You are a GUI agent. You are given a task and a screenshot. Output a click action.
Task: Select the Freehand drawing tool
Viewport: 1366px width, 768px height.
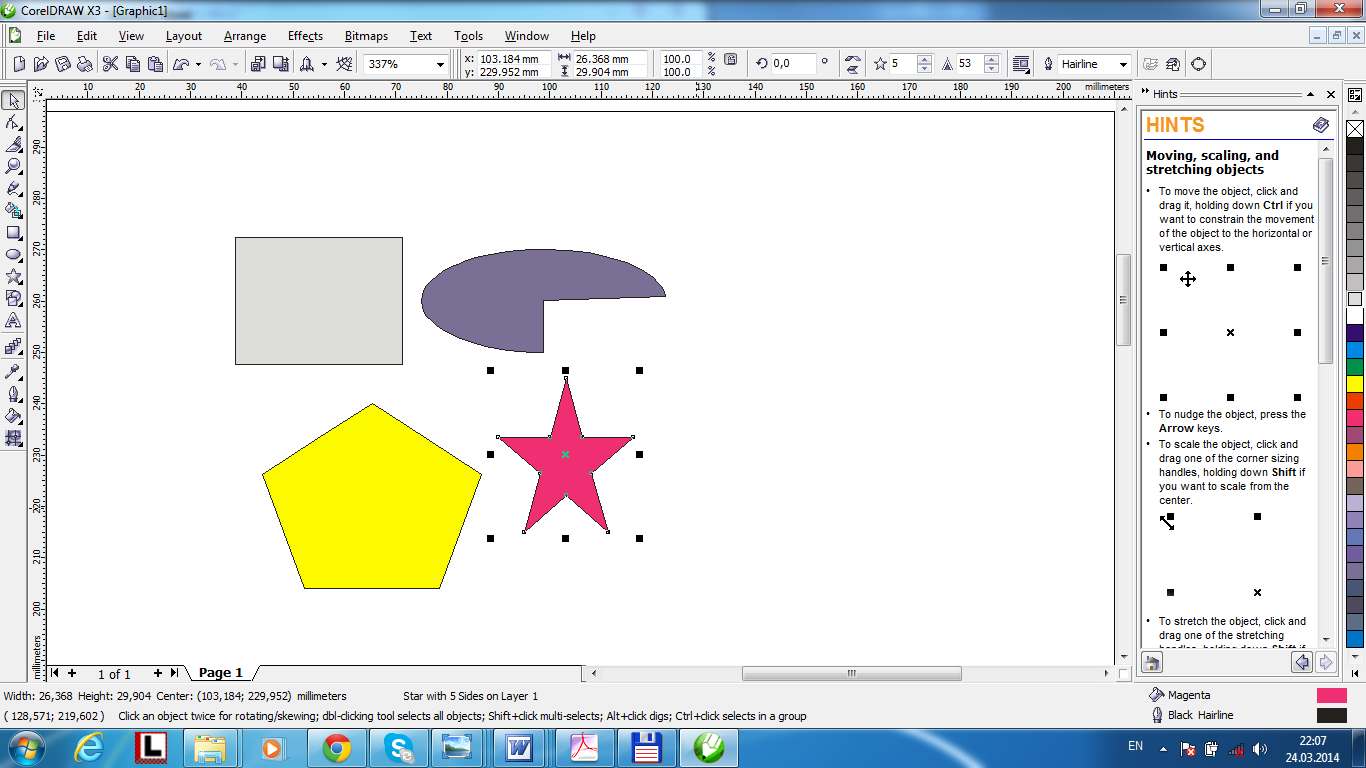(x=13, y=188)
